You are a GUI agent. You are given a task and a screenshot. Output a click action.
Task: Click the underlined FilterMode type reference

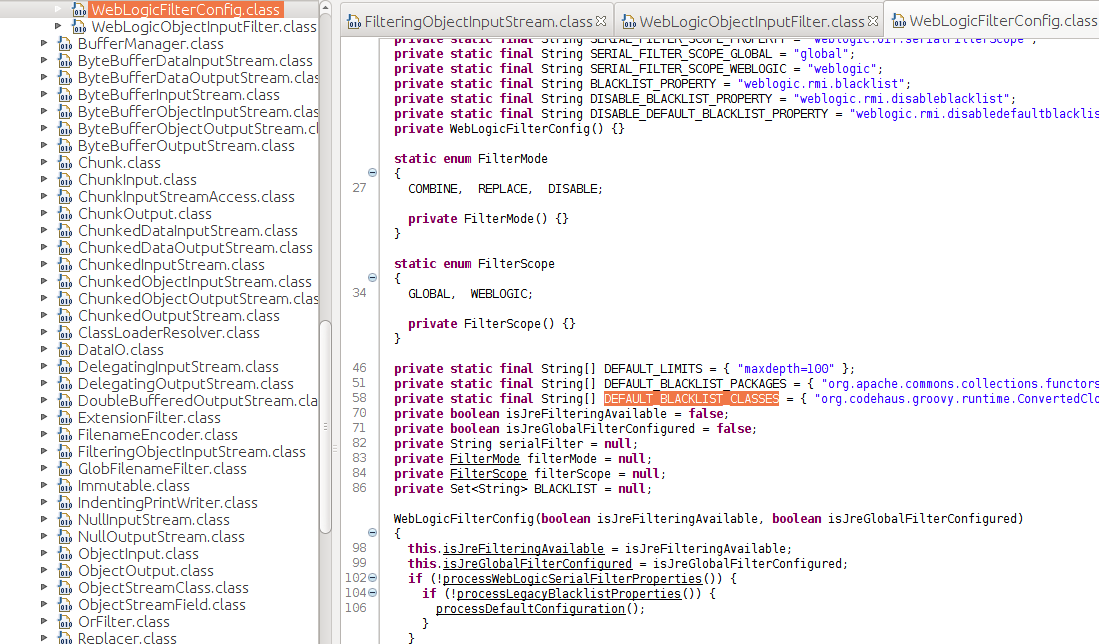pyautogui.click(x=485, y=459)
